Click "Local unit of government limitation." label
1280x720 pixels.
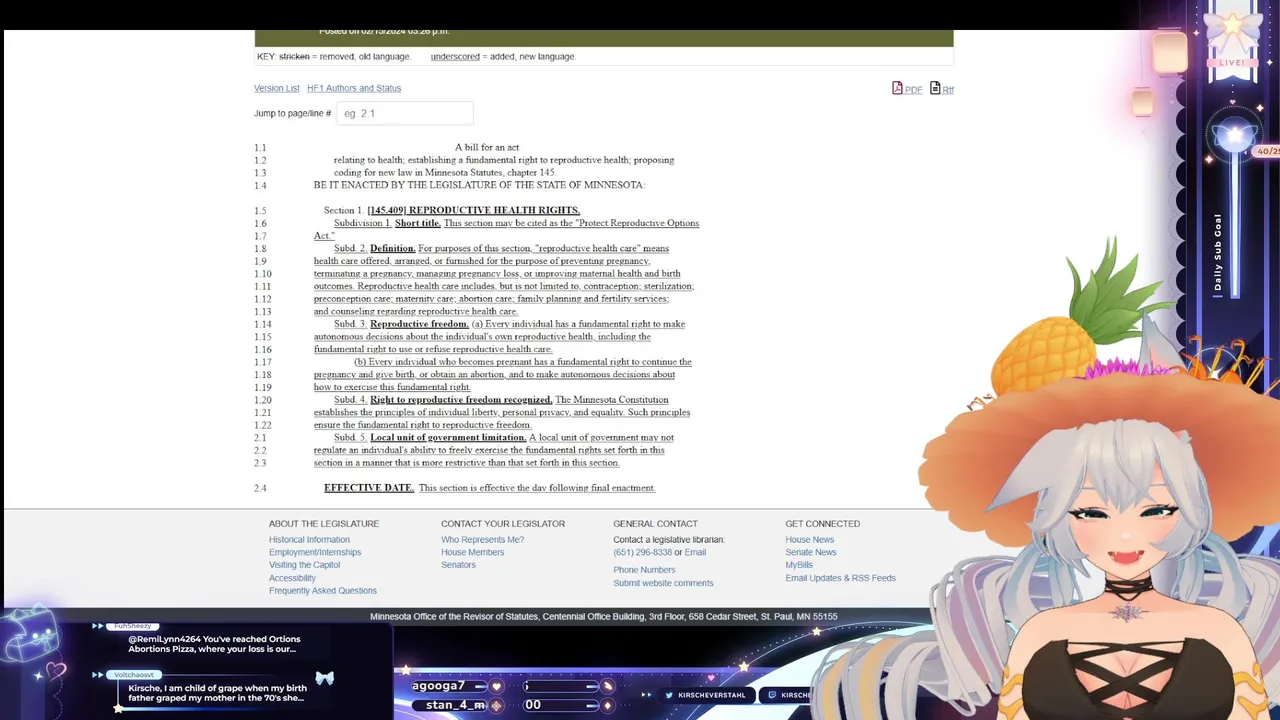[x=448, y=438]
